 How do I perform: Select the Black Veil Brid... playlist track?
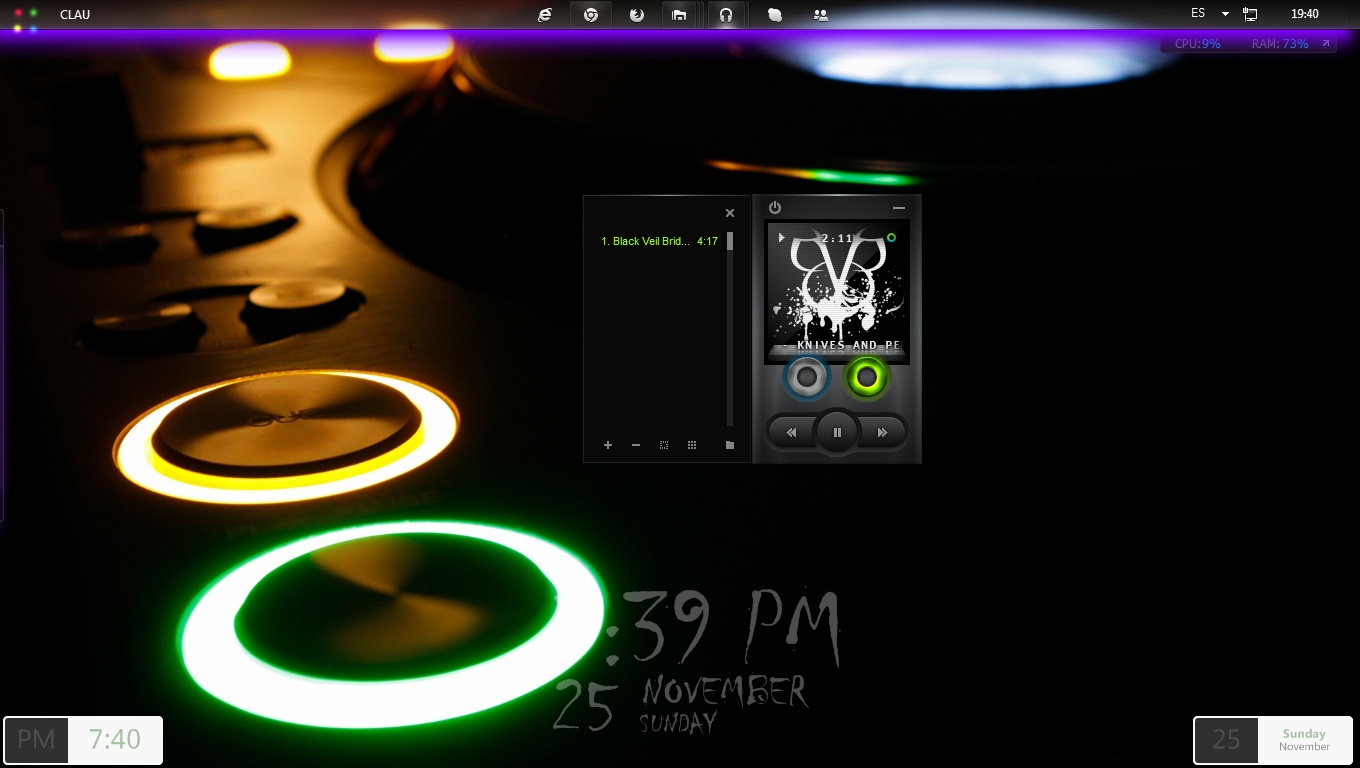[646, 241]
